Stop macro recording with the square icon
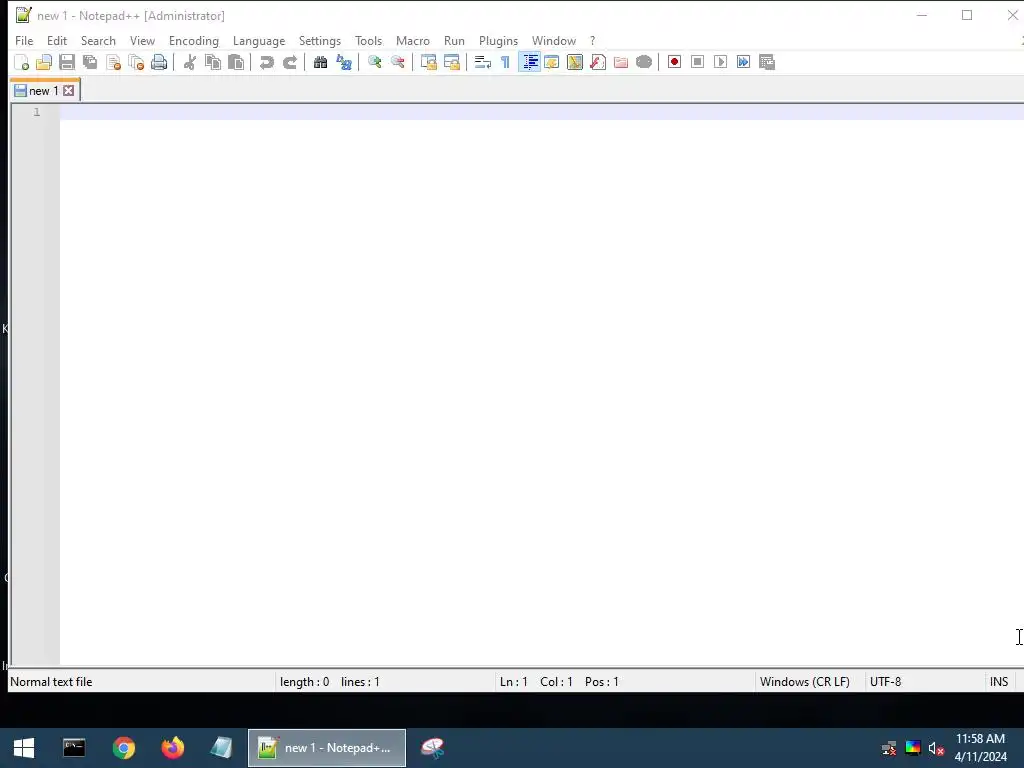The width and height of the screenshot is (1024, 768). 697,62
